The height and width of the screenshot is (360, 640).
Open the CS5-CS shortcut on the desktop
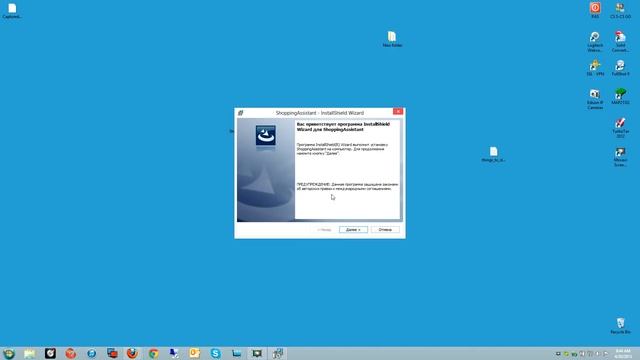(x=620, y=10)
